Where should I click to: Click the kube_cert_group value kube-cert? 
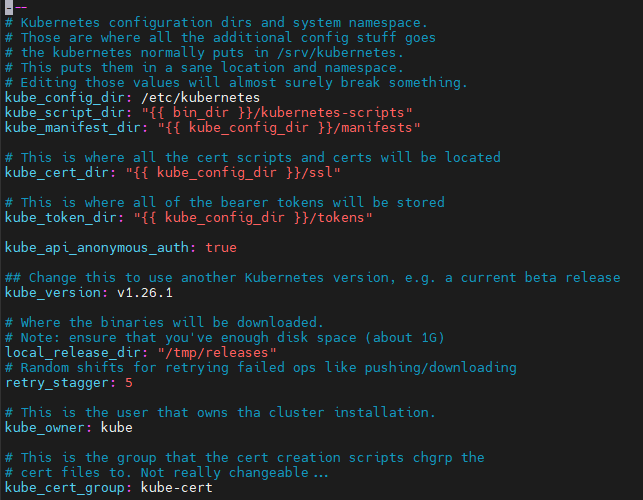(177, 488)
